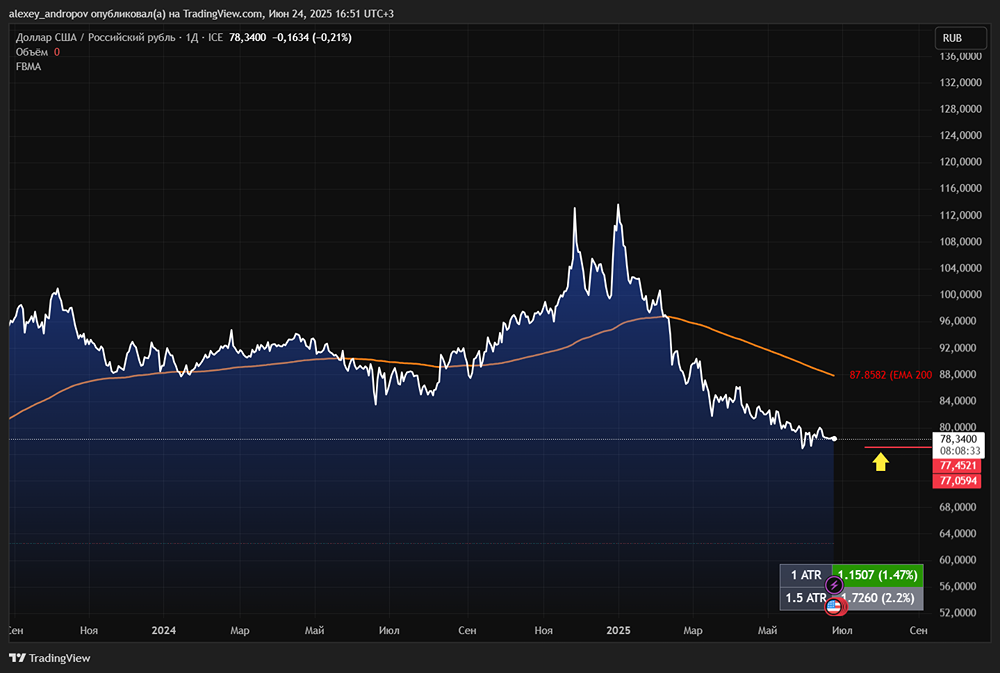Screen dimensions: 1000x673
Task: Click the 68,0000 price axis label
Action: pos(958,507)
